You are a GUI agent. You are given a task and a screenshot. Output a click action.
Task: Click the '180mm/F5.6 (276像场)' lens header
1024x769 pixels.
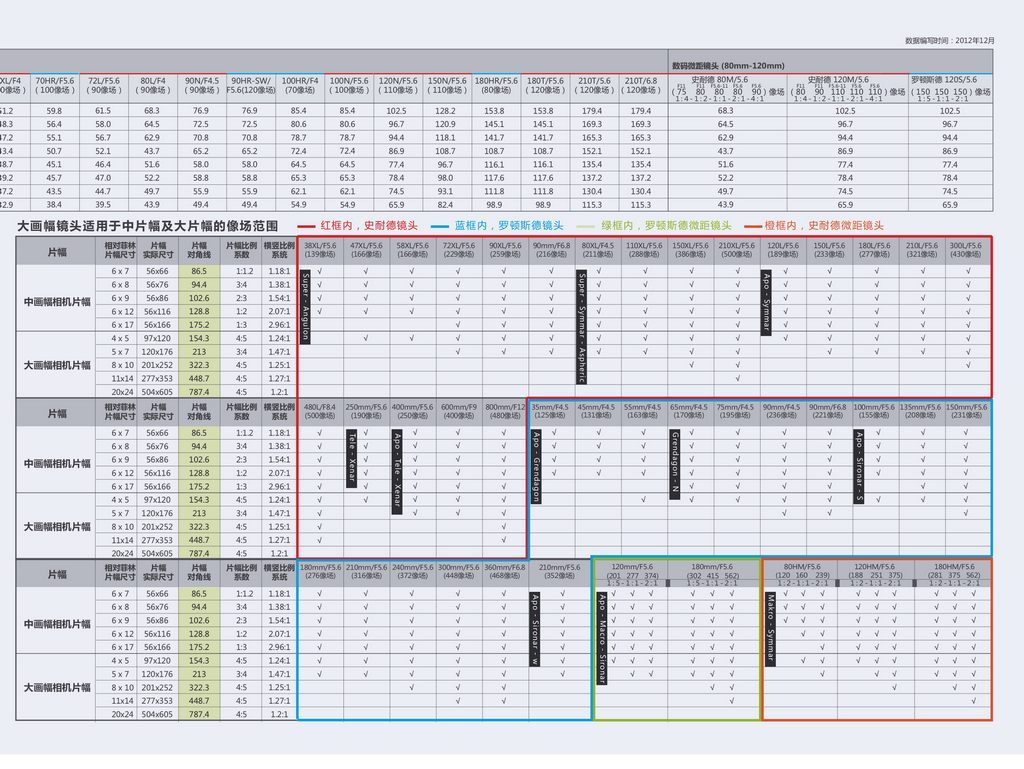(x=320, y=571)
